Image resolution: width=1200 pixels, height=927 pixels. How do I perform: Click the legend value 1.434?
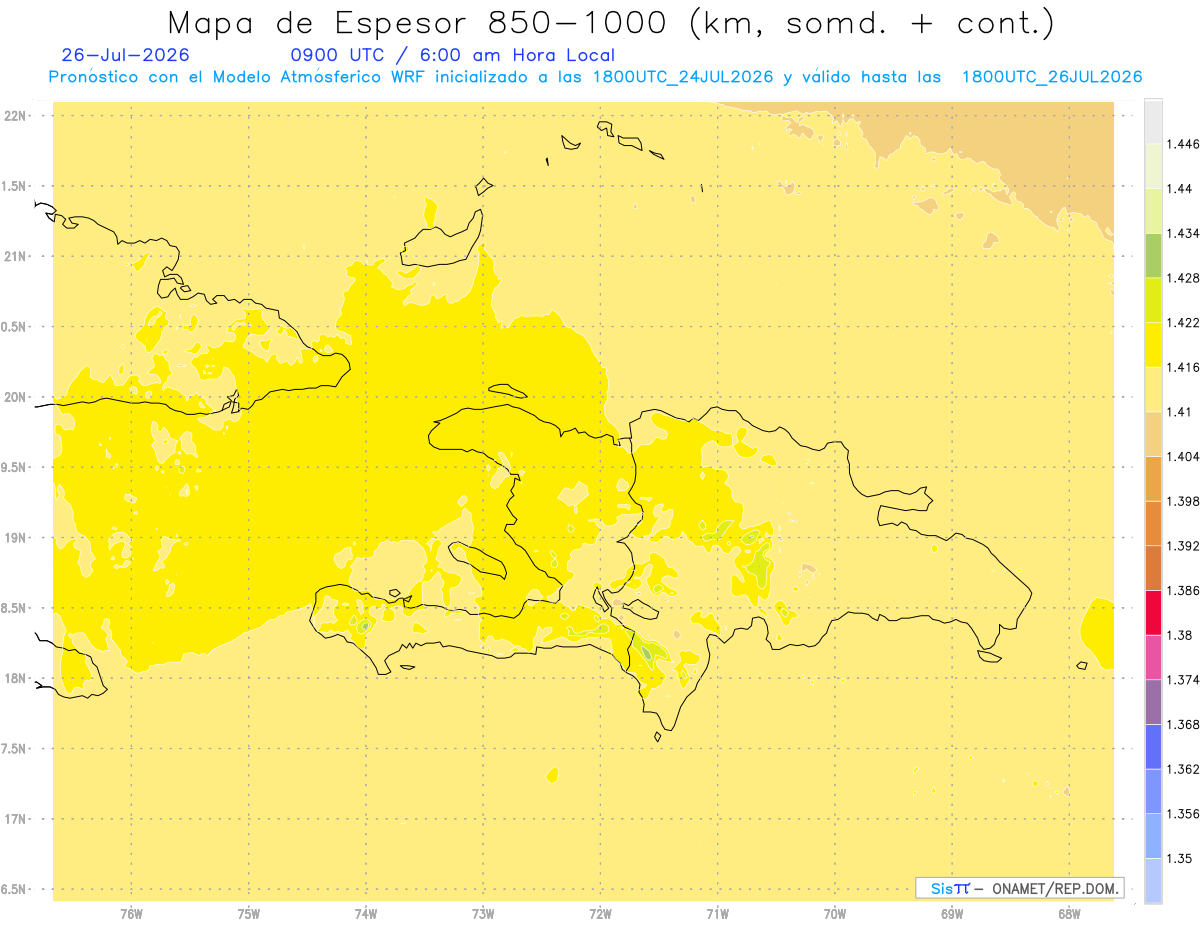point(1183,233)
